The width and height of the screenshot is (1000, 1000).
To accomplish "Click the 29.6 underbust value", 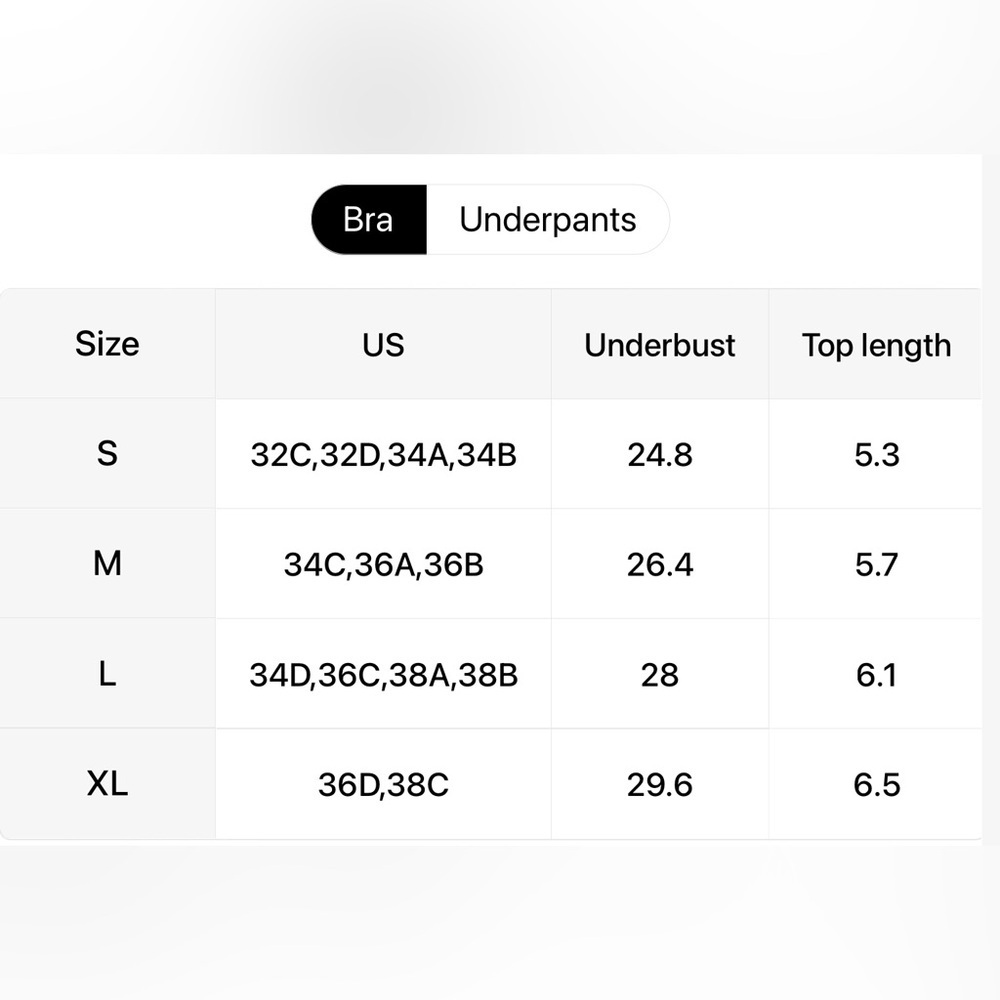I will [x=660, y=784].
